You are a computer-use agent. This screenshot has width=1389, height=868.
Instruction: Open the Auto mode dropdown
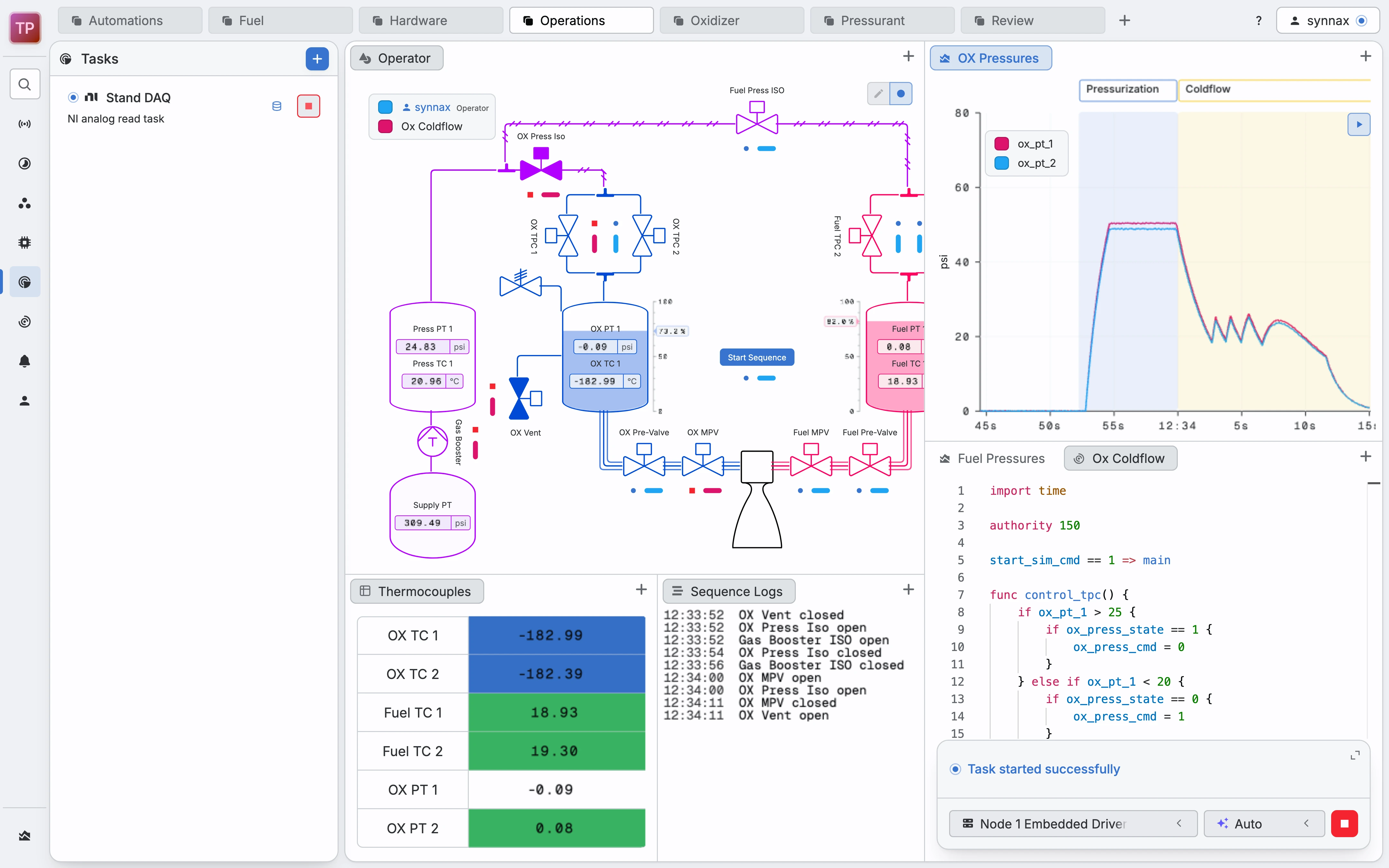point(1264,824)
